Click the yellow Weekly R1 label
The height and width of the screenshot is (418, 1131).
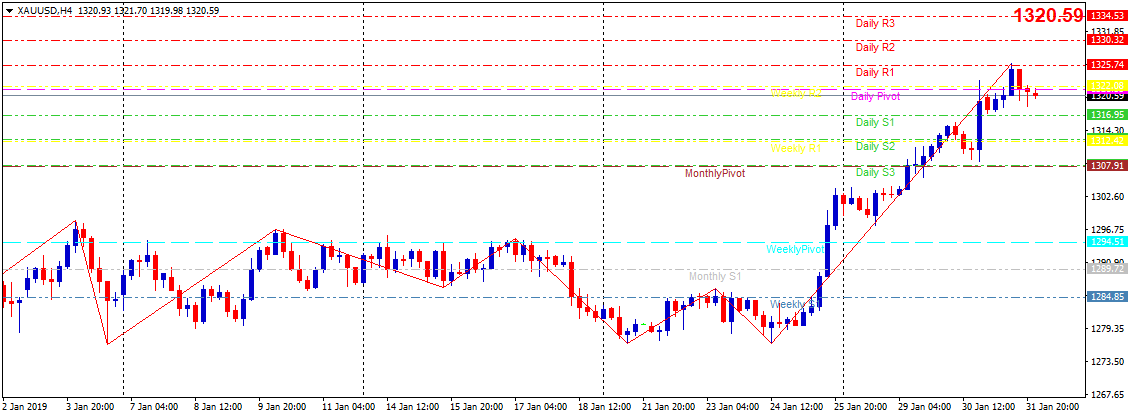coord(795,148)
